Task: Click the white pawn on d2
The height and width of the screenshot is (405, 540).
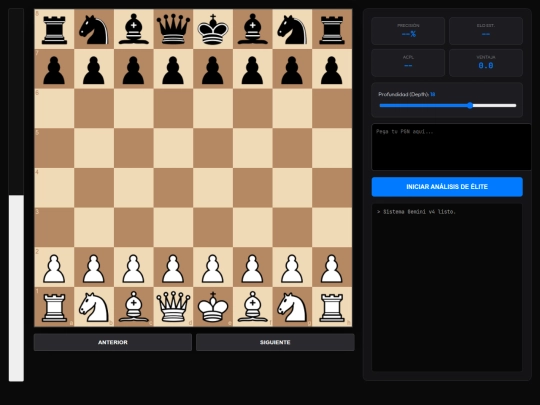Action: coord(173,268)
